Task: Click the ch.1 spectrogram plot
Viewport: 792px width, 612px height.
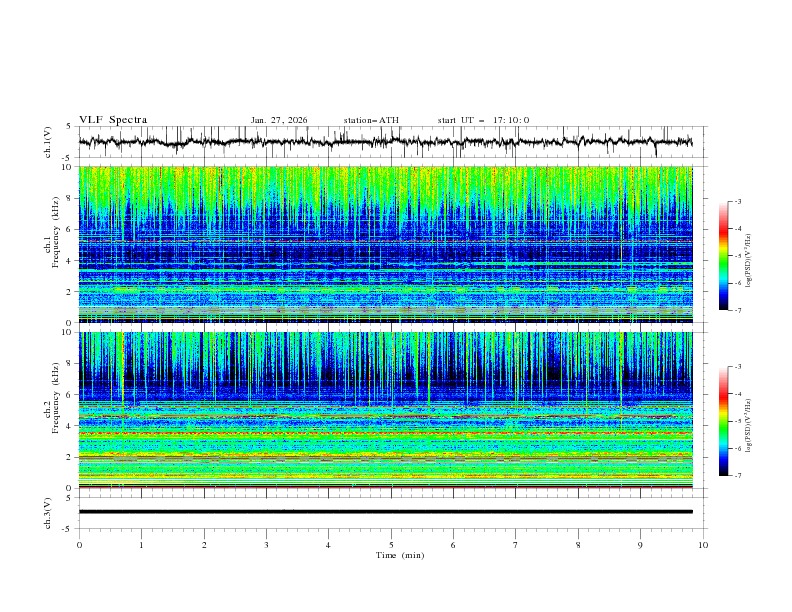Action: (386, 244)
